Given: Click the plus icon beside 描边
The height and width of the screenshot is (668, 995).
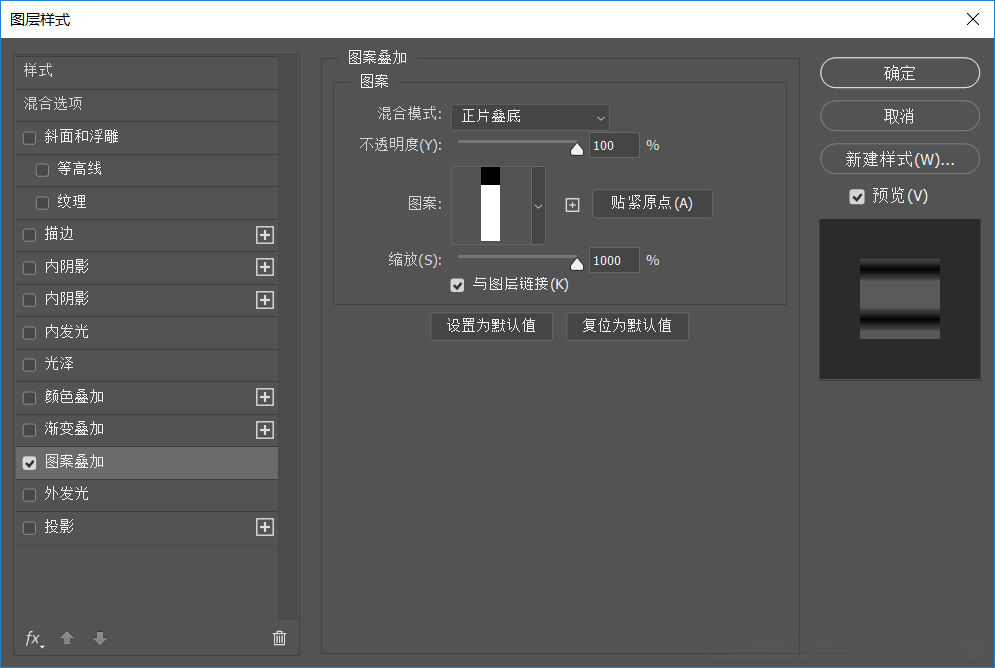Looking at the screenshot, I should point(264,235).
